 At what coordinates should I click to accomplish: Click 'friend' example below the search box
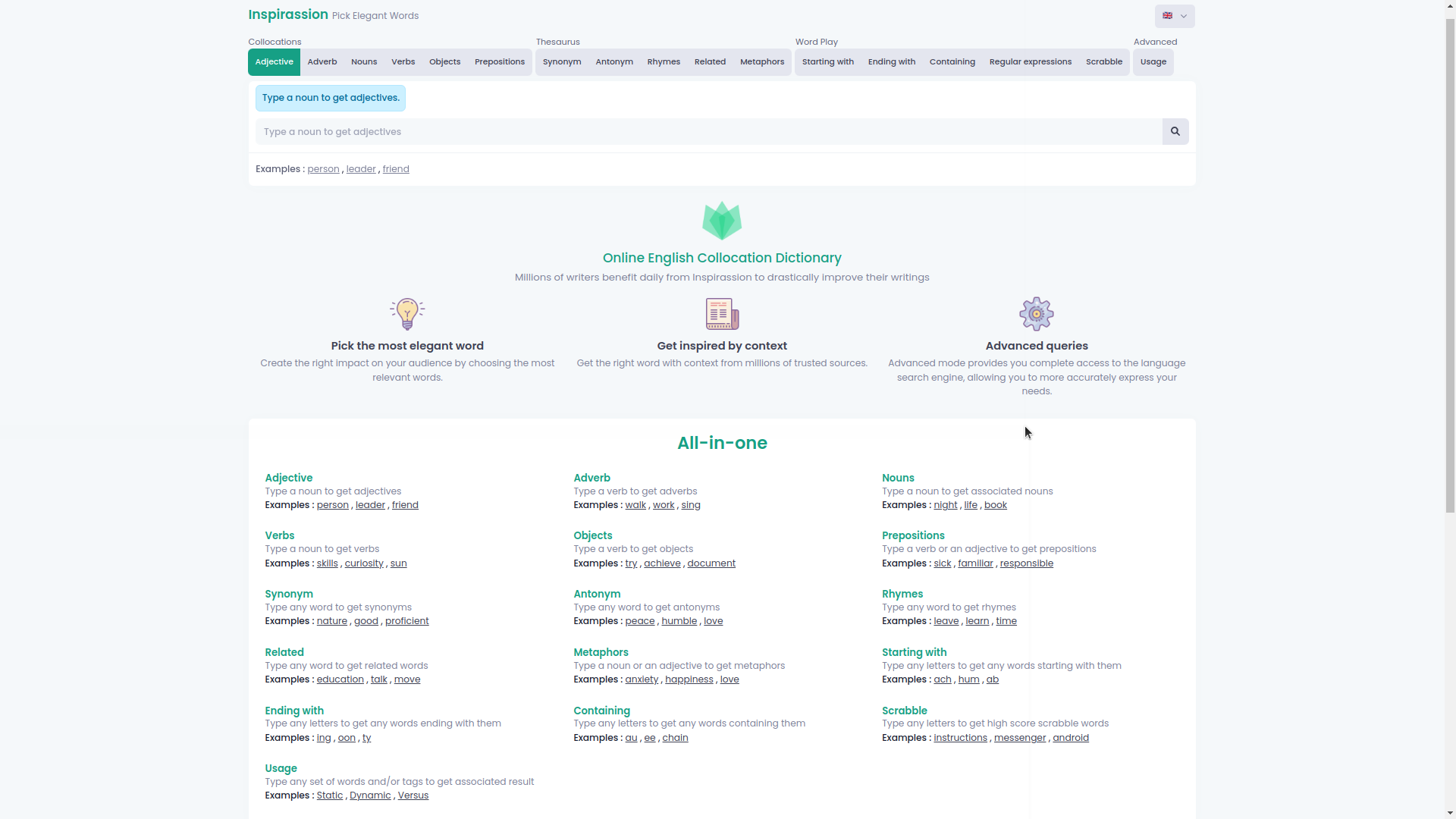[396, 169]
